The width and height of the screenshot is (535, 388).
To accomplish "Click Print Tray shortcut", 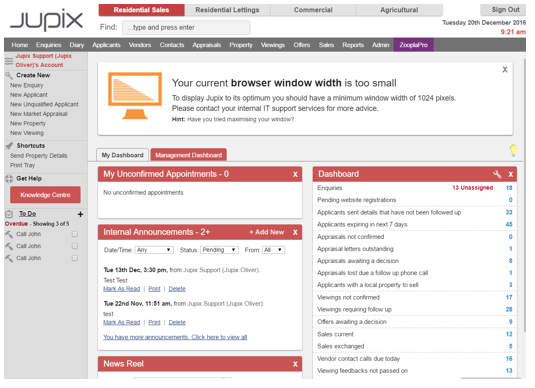I will click(22, 165).
